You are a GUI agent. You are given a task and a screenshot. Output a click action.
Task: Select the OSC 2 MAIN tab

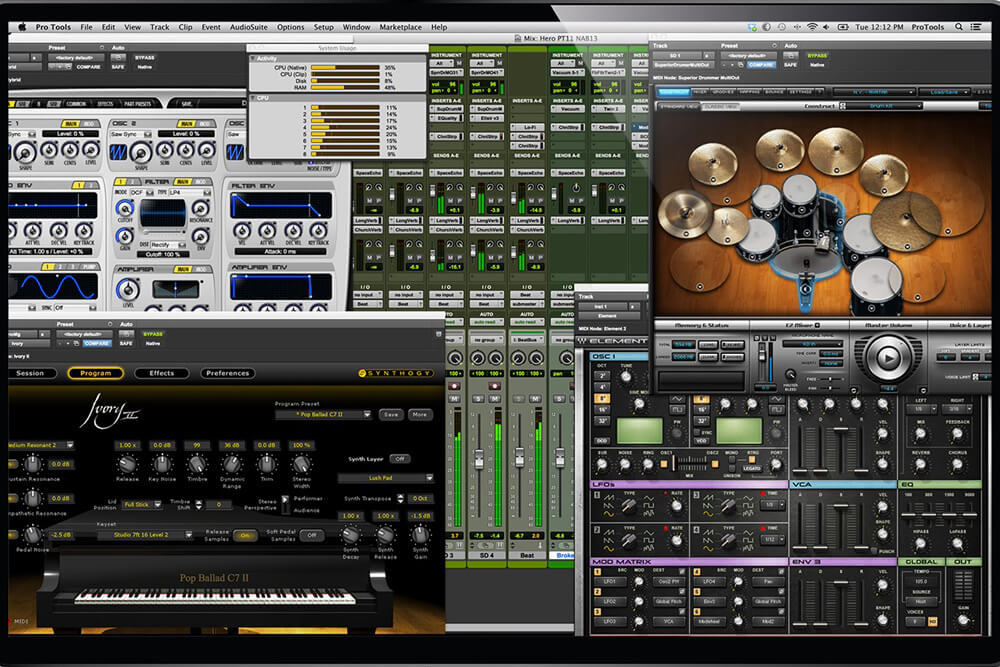click(x=186, y=124)
